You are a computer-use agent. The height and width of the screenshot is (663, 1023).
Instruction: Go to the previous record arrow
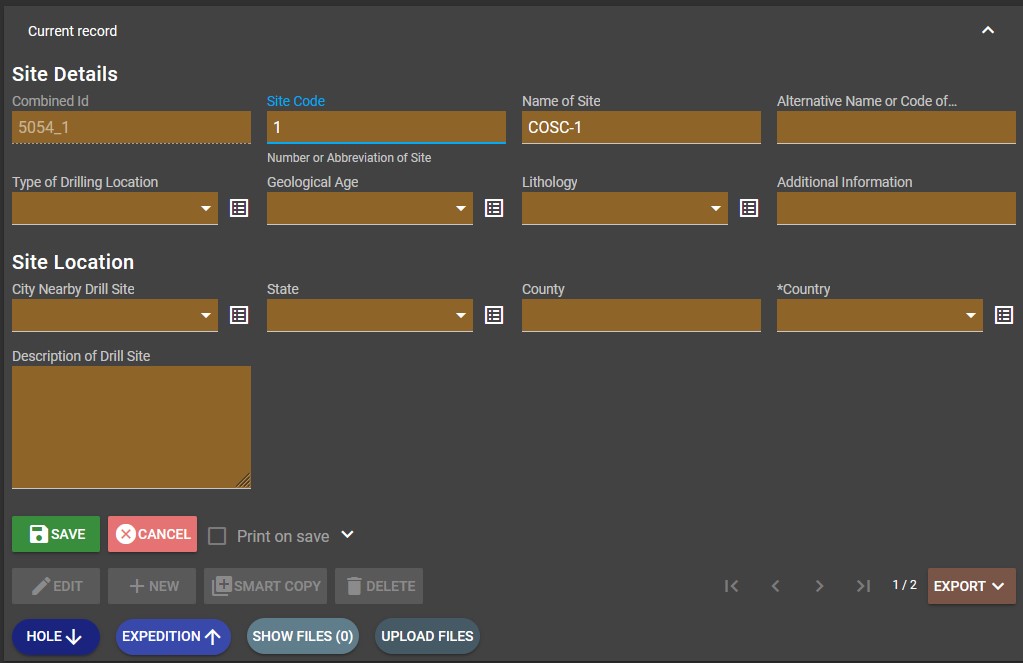tap(775, 586)
